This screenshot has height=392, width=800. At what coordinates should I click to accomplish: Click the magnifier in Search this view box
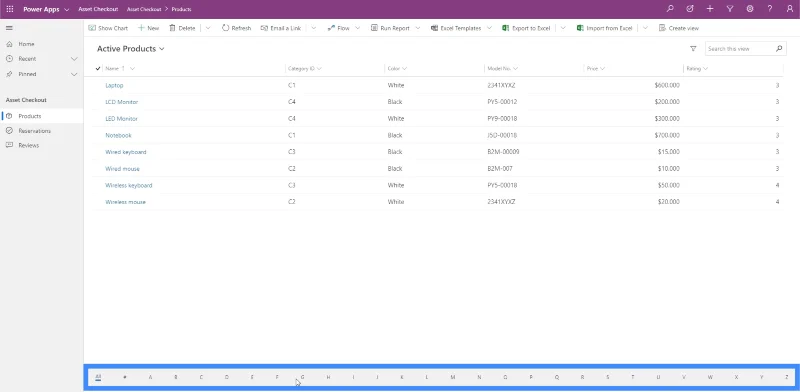779,48
